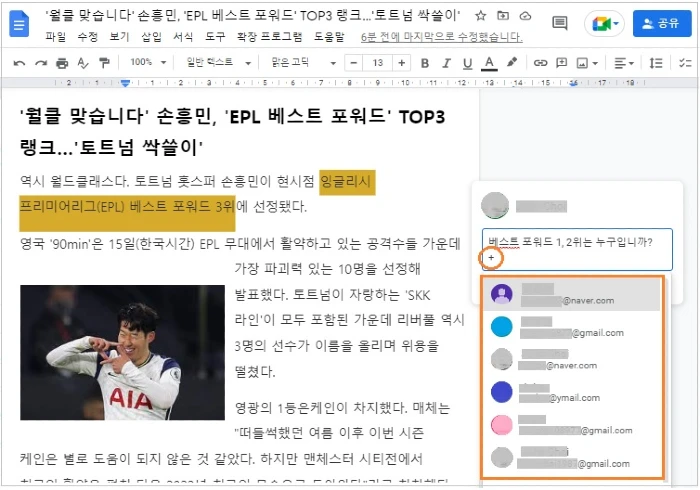This screenshot has width=700, height=490.
Task: Star this document
Action: [x=481, y=16]
